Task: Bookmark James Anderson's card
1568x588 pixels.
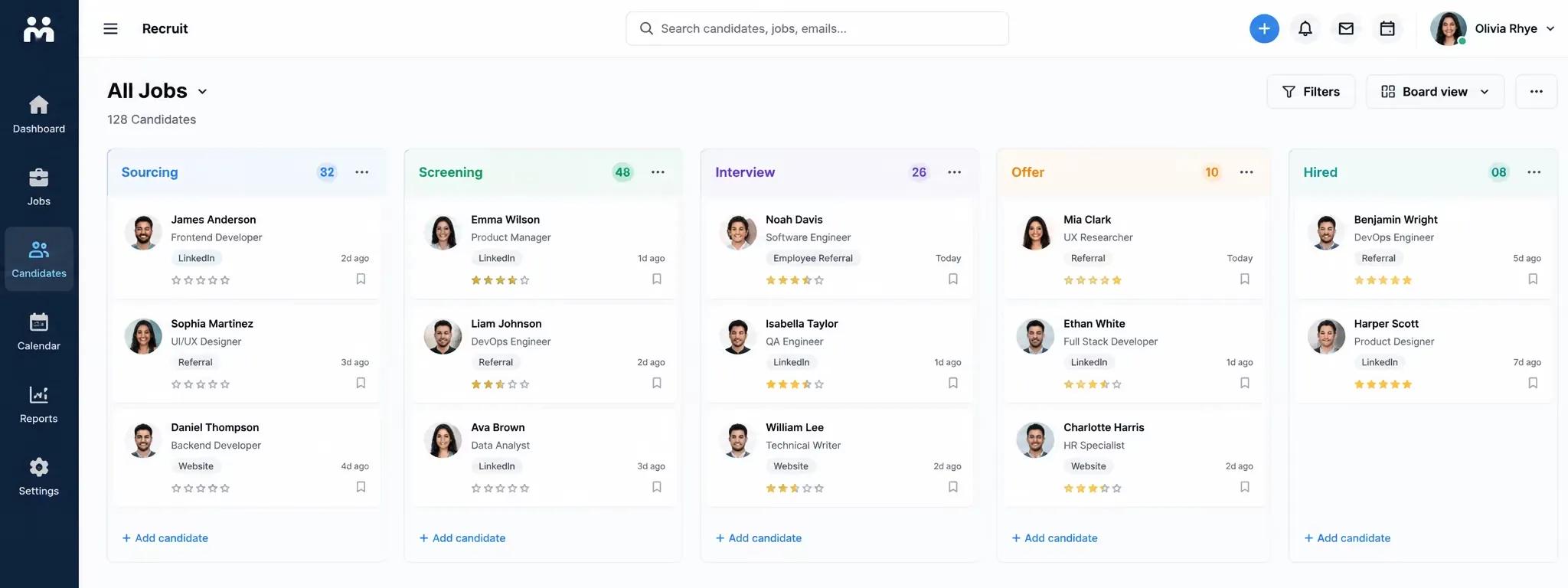Action: 361,279
